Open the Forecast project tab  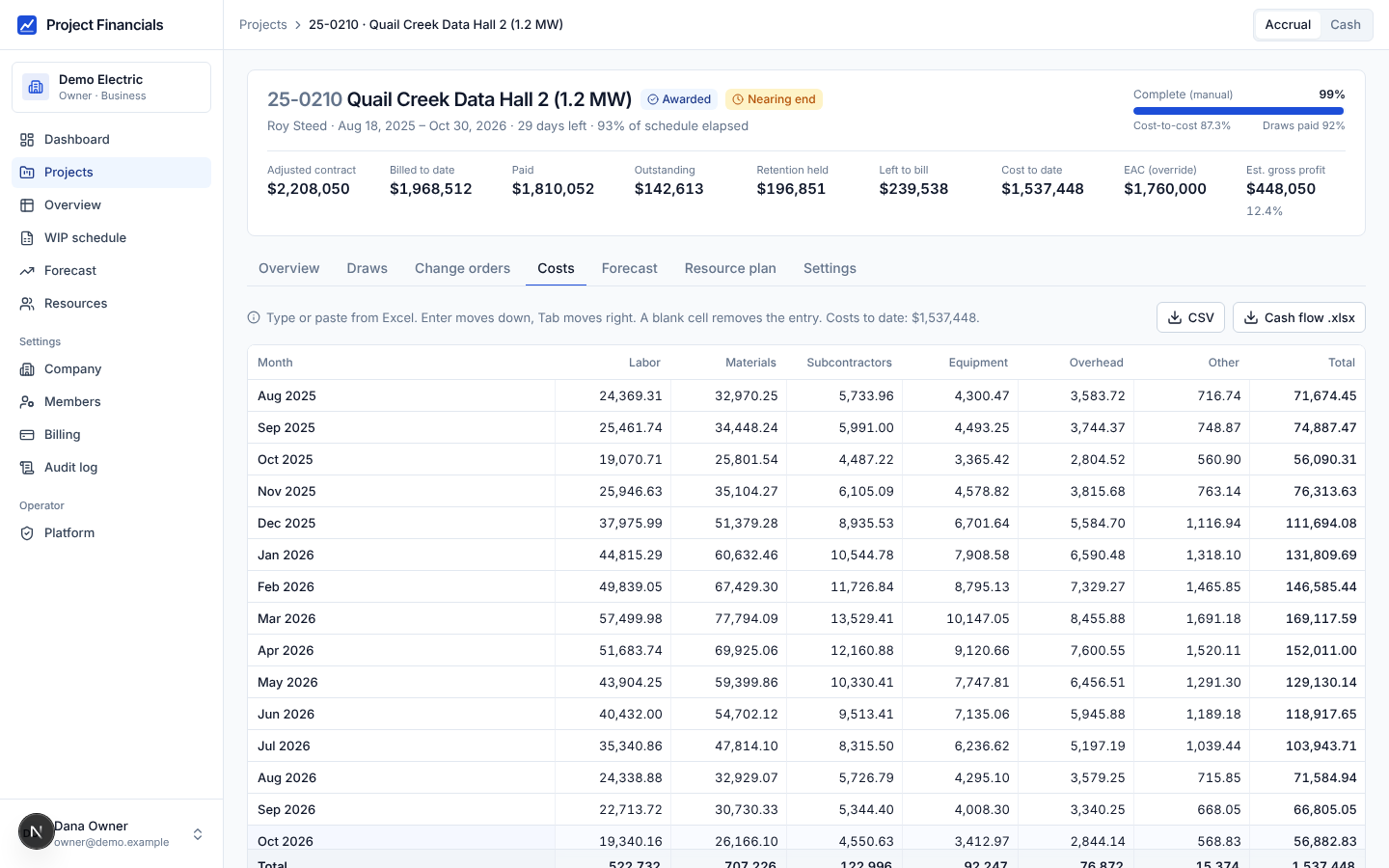[630, 268]
